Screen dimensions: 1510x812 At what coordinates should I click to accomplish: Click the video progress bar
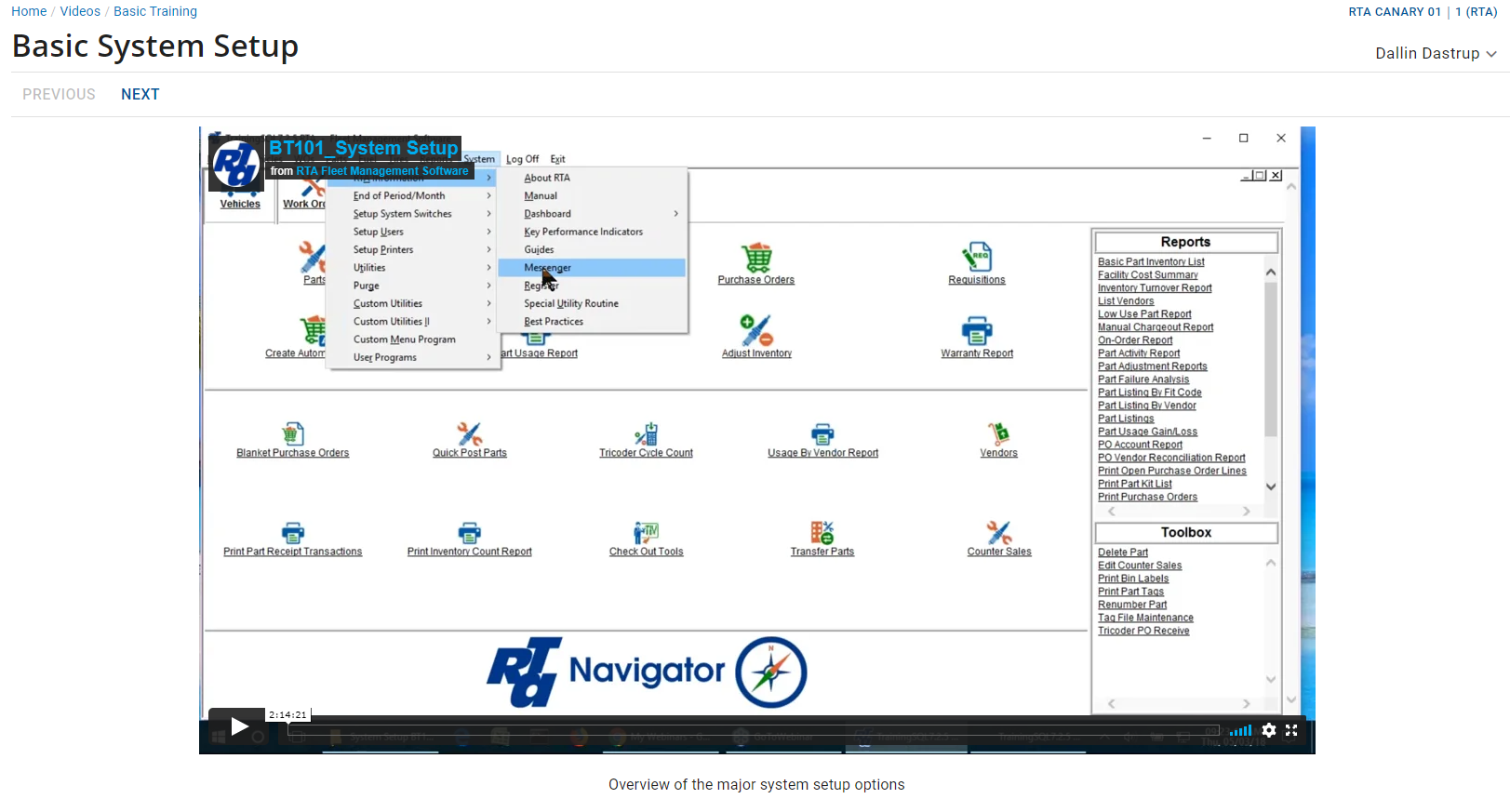click(x=754, y=730)
